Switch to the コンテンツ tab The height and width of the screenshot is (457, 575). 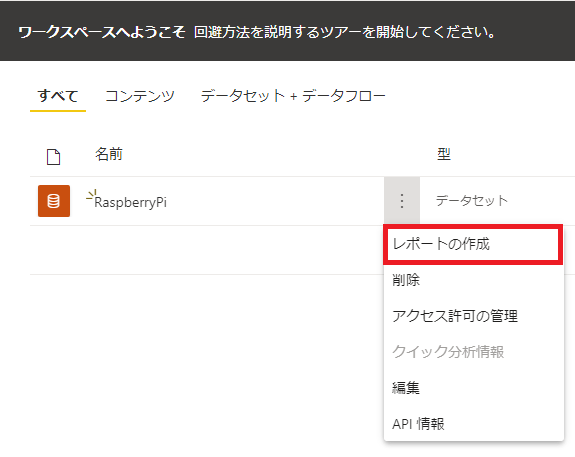pos(140,96)
